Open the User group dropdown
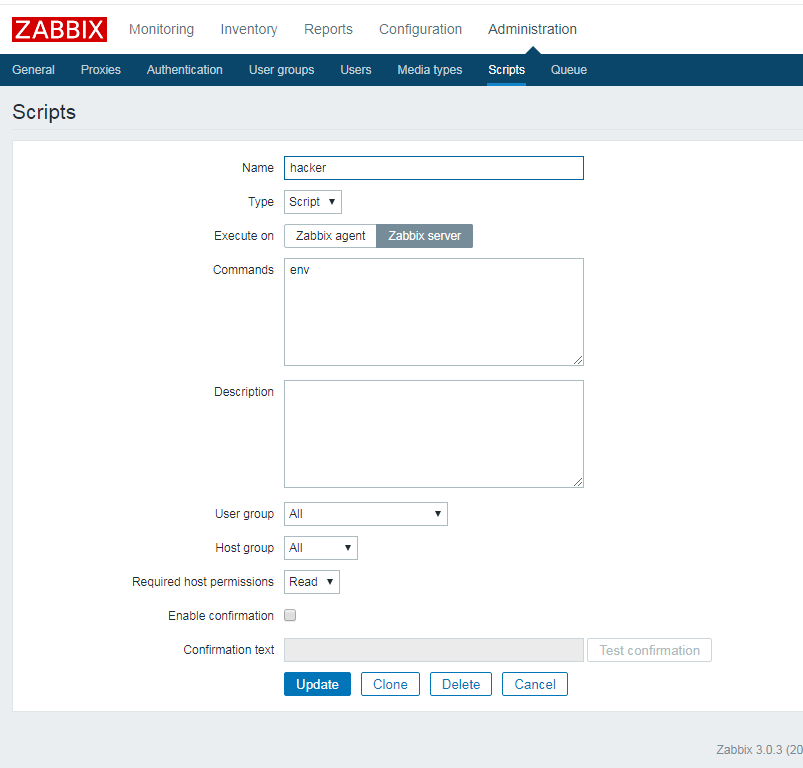 [366, 514]
